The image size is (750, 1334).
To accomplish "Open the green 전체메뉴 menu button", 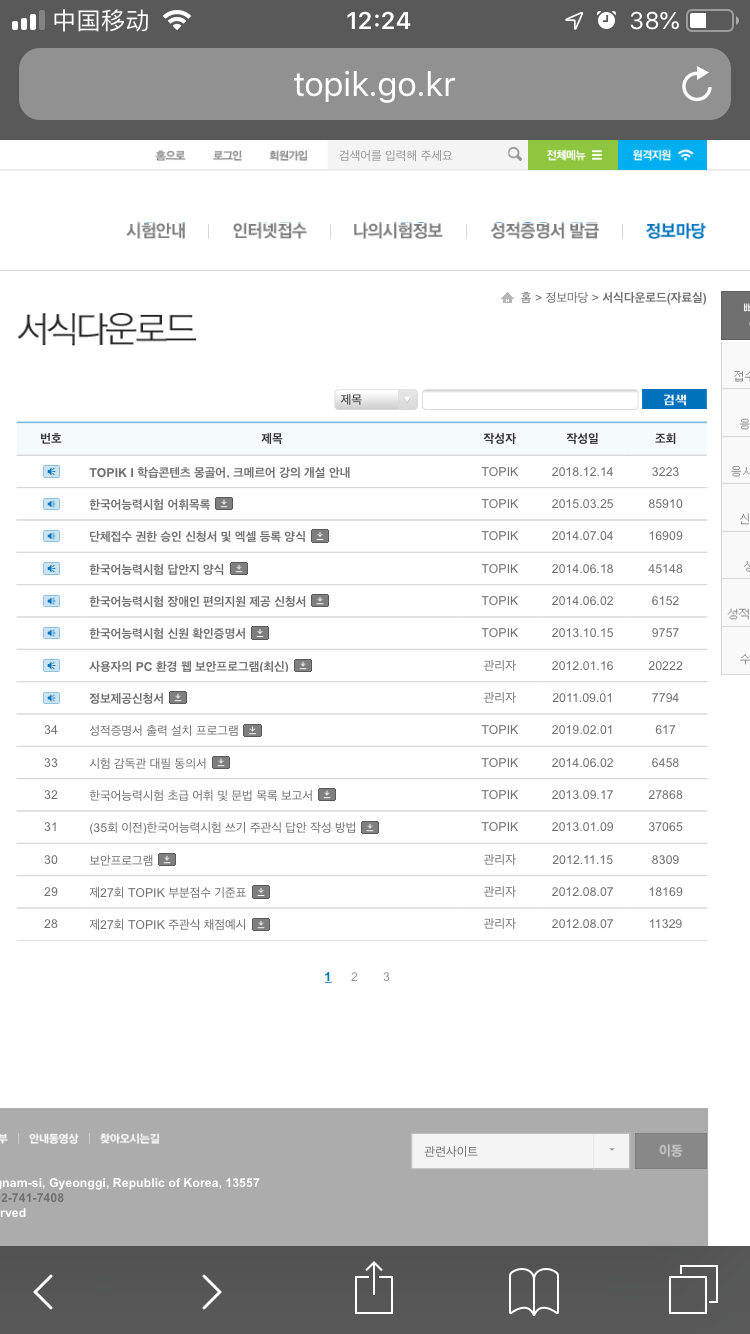I will pyautogui.click(x=573, y=155).
